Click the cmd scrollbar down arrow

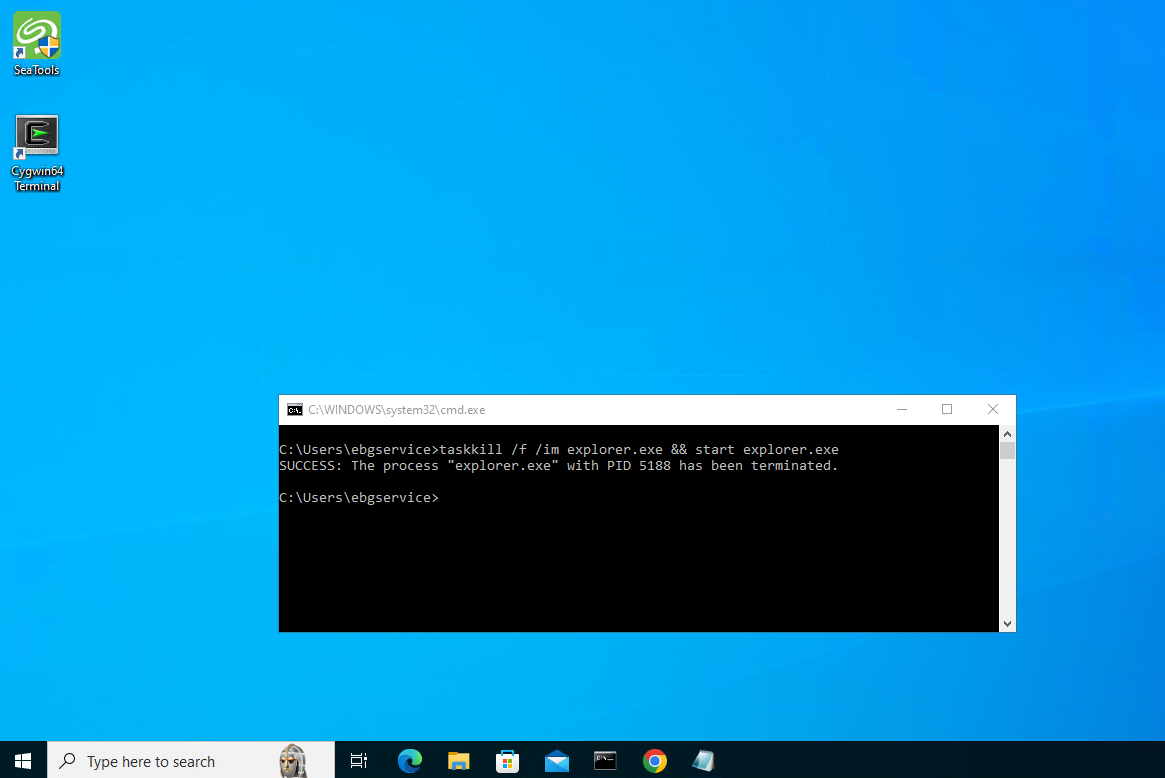click(1007, 623)
